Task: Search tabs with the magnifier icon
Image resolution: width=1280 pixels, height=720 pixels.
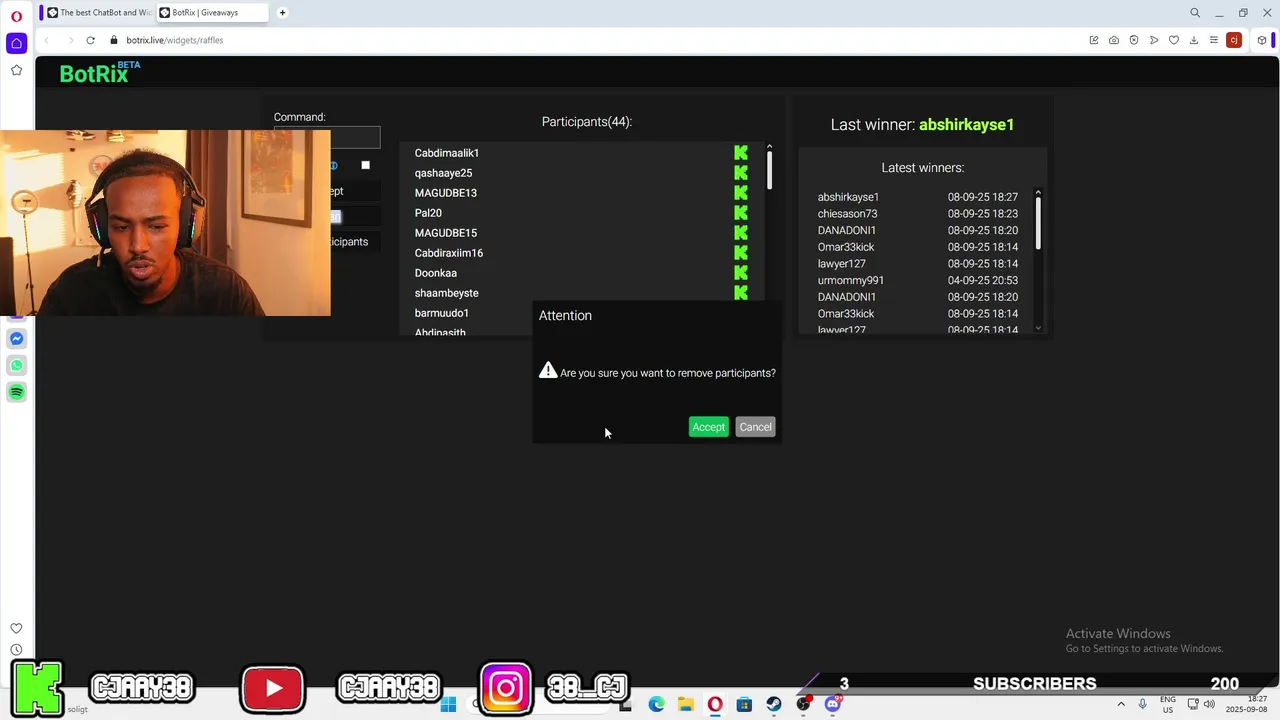Action: (1195, 13)
